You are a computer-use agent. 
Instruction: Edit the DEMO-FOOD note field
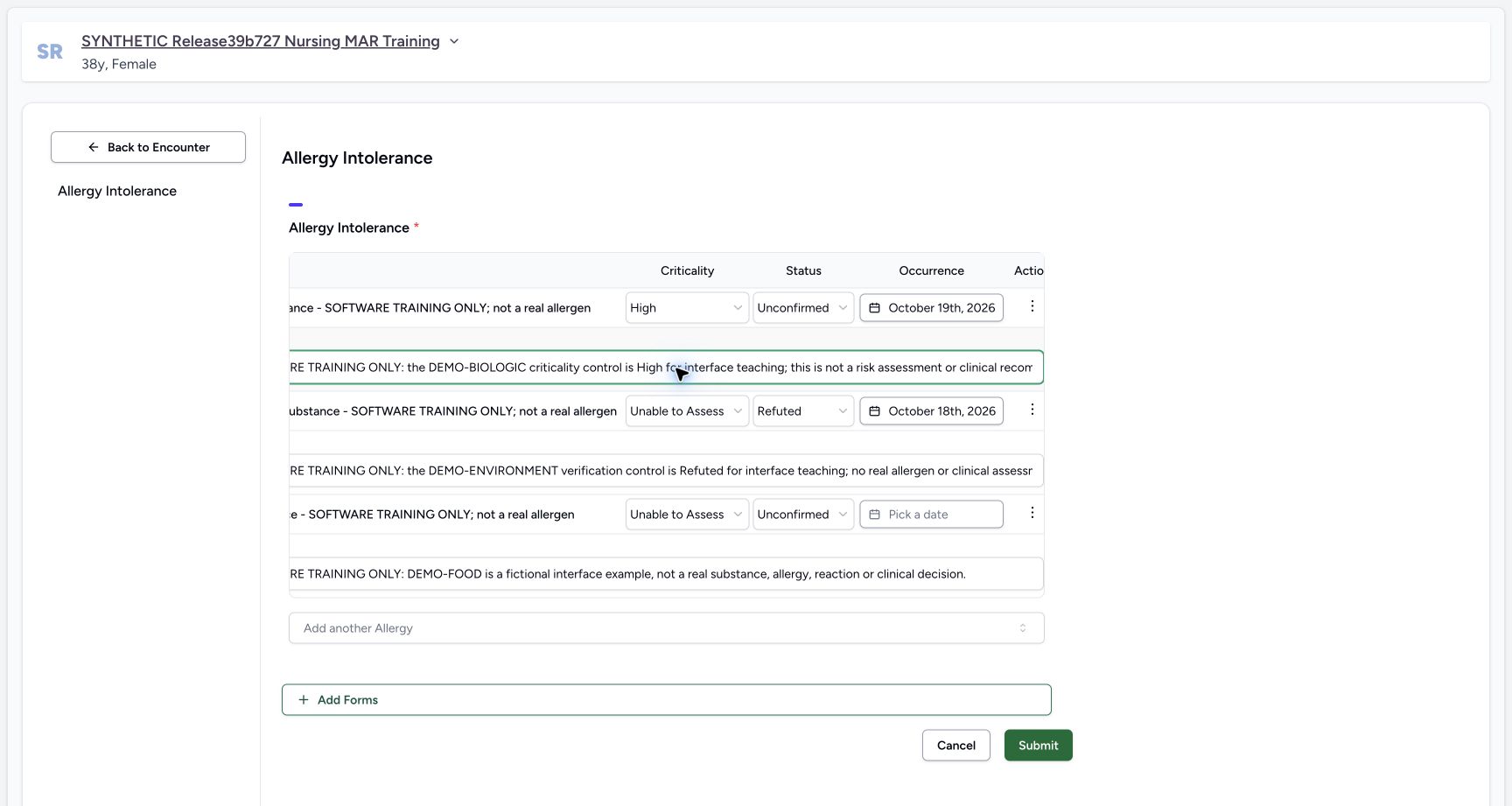tap(667, 574)
